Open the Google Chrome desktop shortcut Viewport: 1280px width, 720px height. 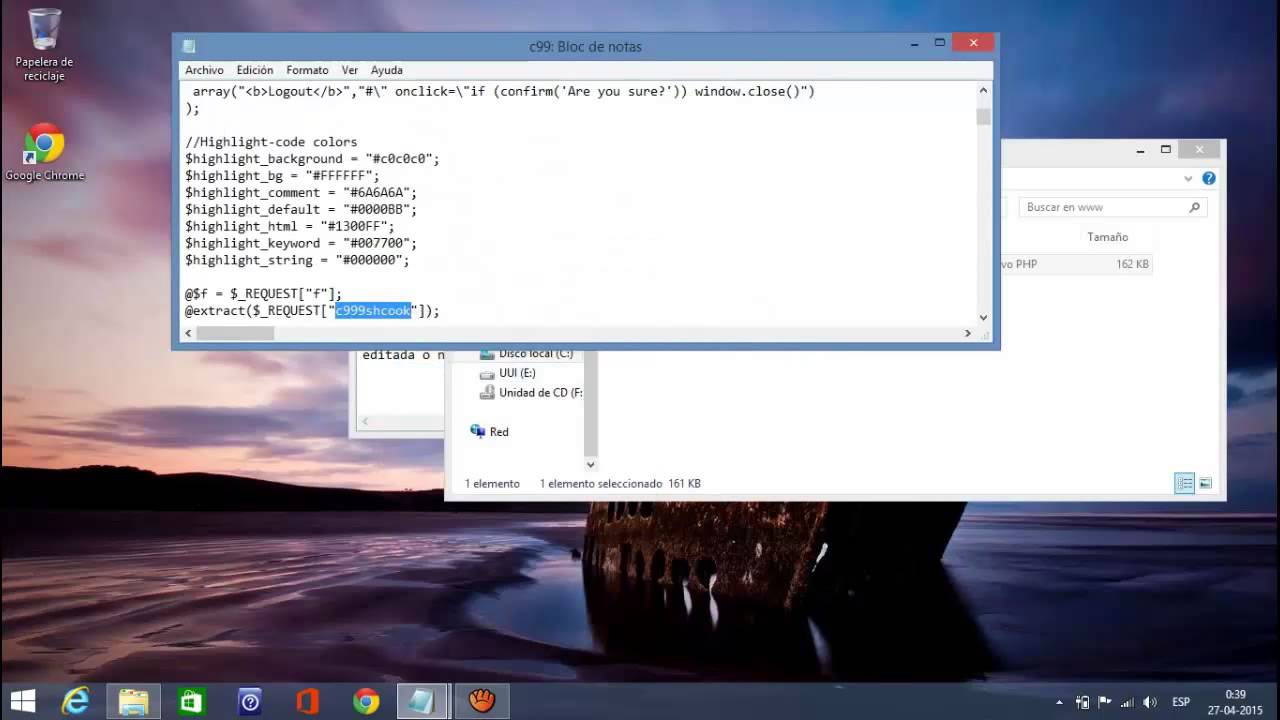pyautogui.click(x=44, y=153)
